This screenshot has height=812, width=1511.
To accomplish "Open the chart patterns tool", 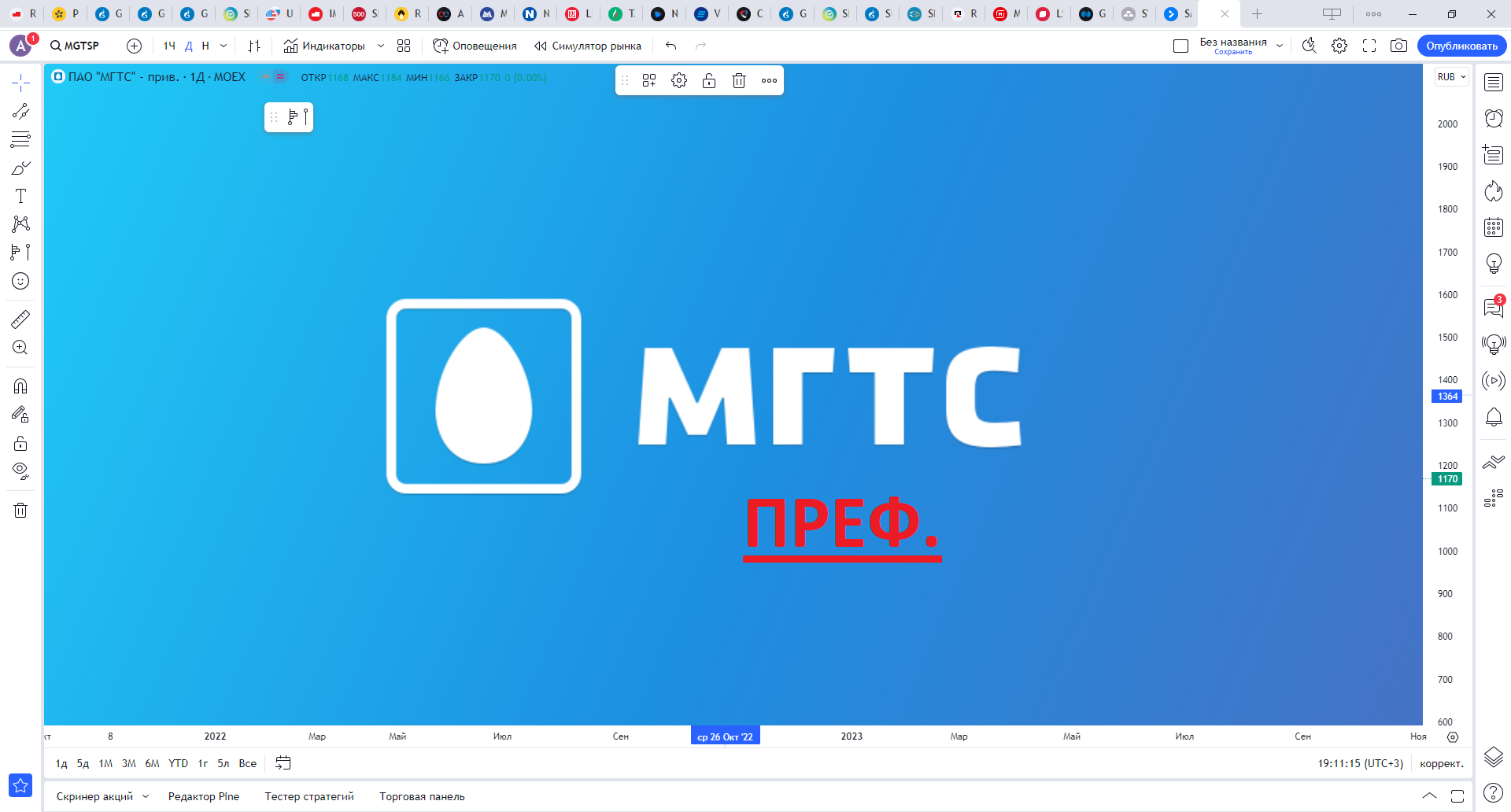I will (20, 224).
